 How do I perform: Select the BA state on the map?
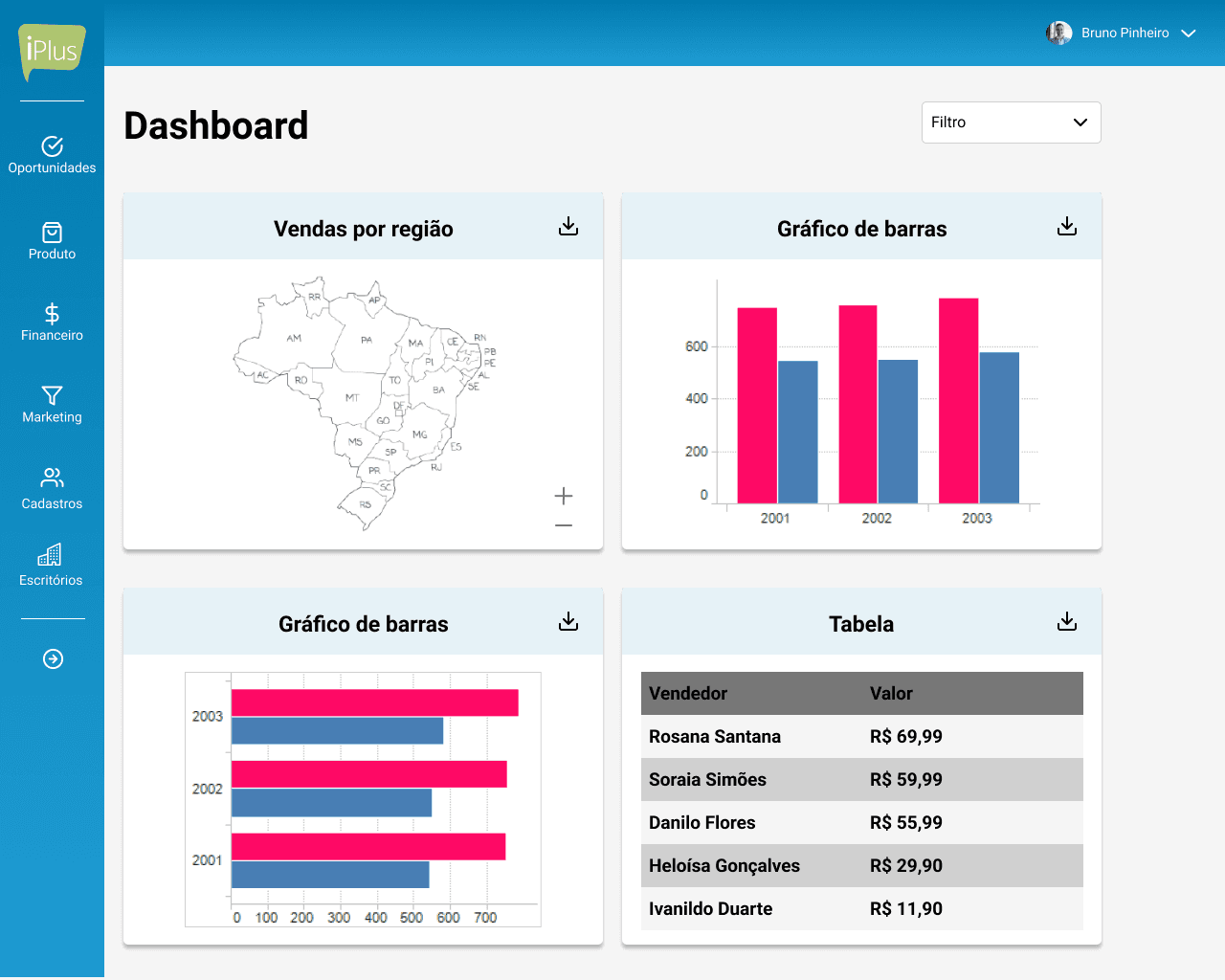(x=438, y=390)
